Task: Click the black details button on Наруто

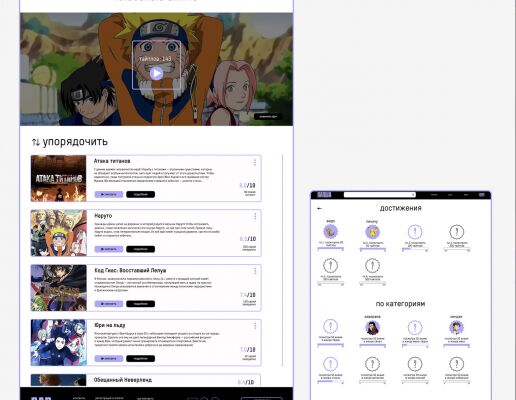Action: [140, 249]
